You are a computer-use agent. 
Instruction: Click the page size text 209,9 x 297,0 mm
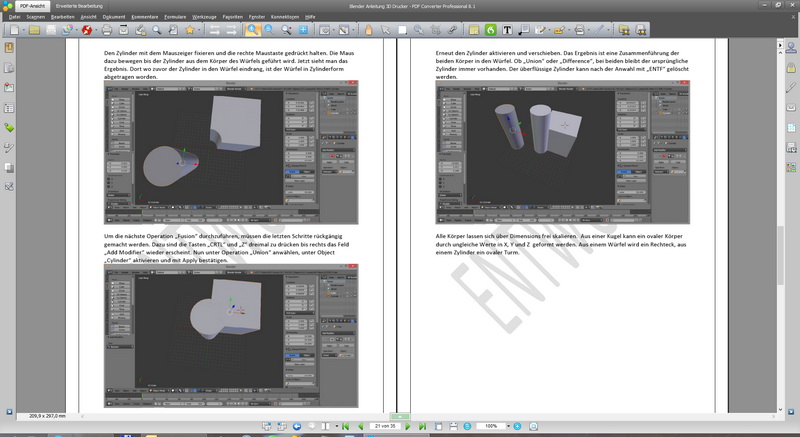(x=47, y=416)
